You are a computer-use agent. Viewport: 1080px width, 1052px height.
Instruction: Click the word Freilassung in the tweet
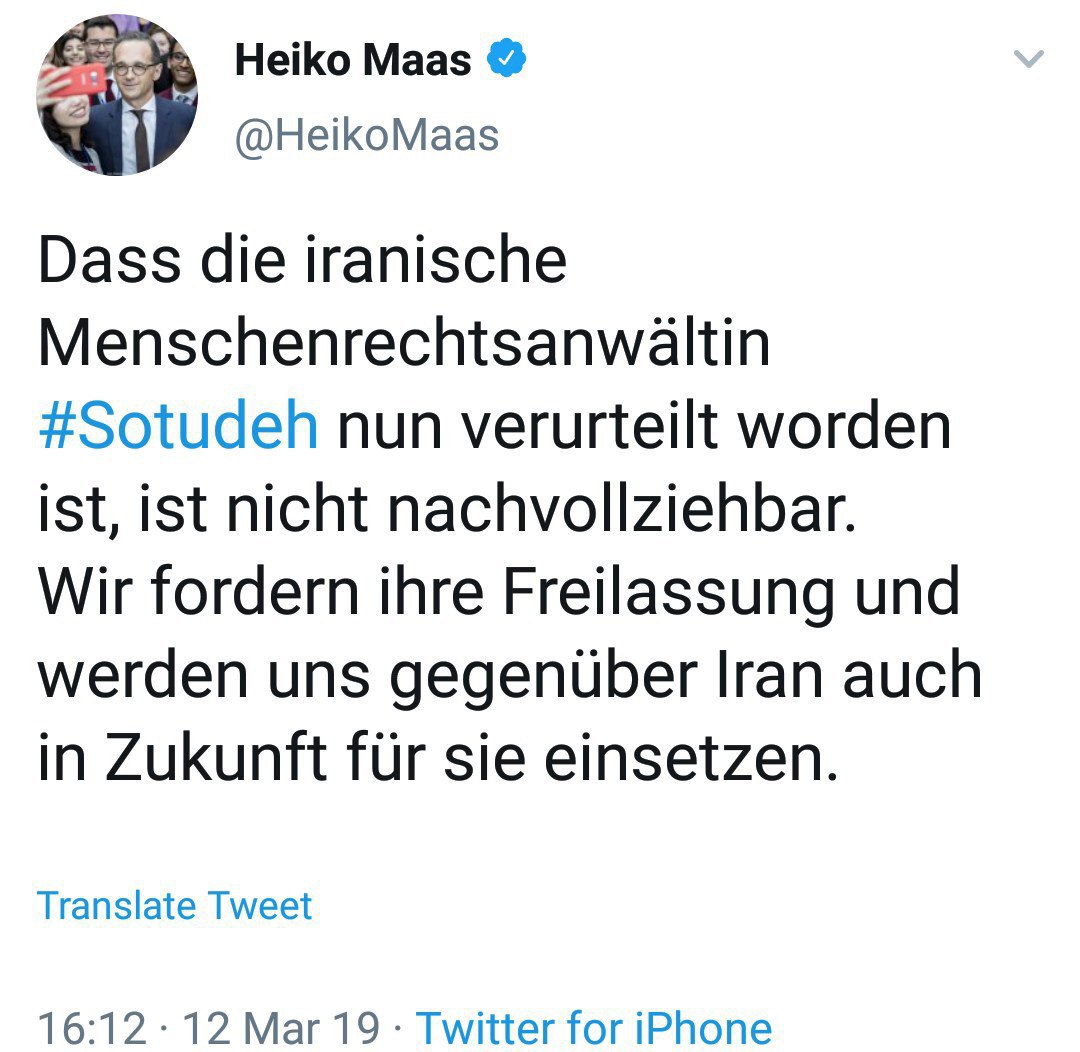tap(667, 592)
